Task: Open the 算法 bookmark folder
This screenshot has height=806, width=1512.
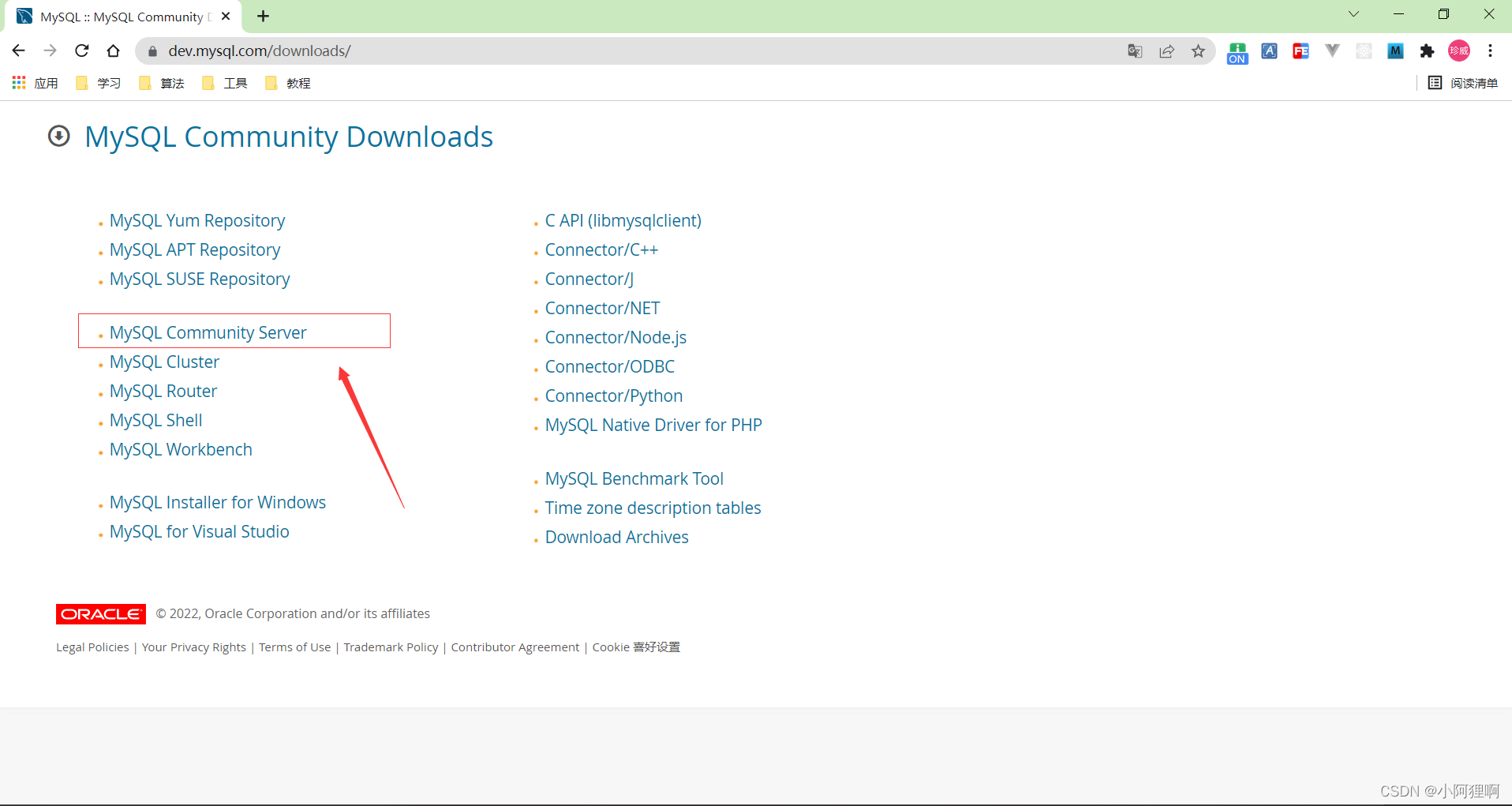Action: [162, 83]
